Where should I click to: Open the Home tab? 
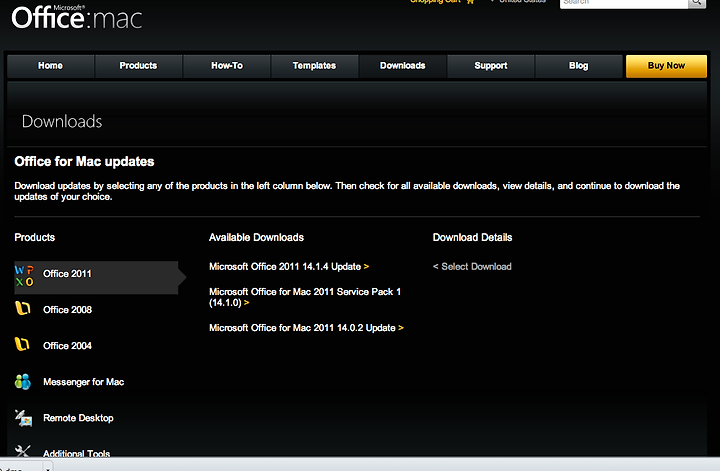coord(51,66)
